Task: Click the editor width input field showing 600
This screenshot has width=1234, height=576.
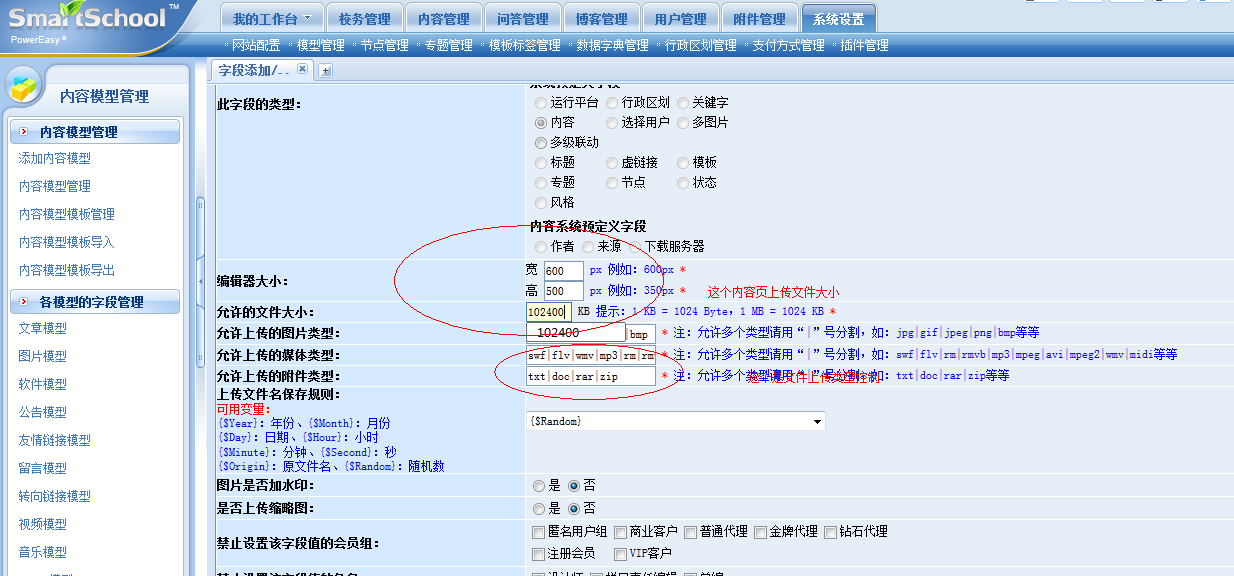Action: point(563,271)
